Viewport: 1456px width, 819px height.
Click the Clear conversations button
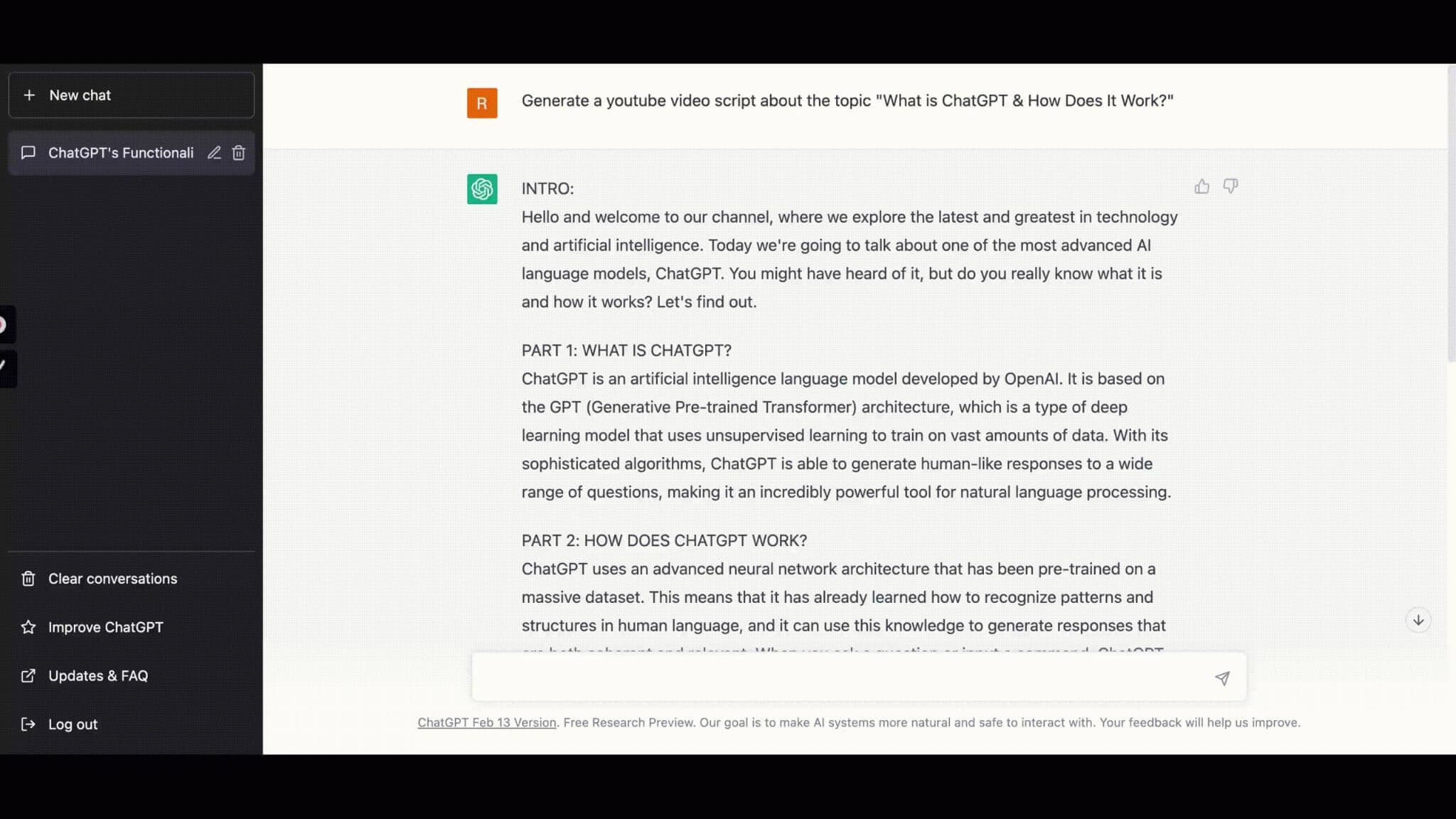pos(113,578)
